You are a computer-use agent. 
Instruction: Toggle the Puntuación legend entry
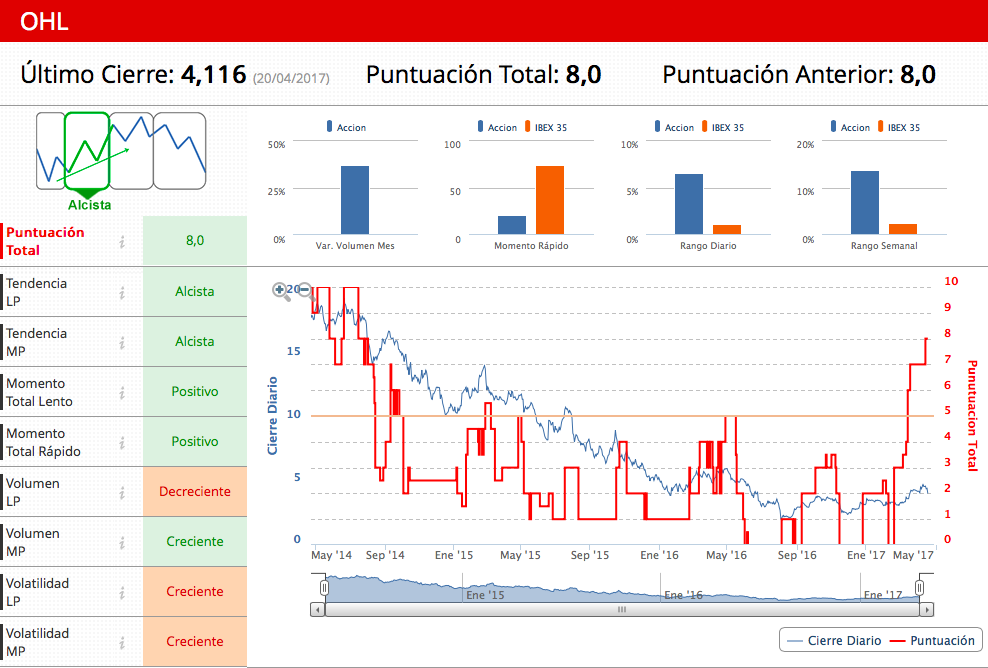[x=932, y=641]
